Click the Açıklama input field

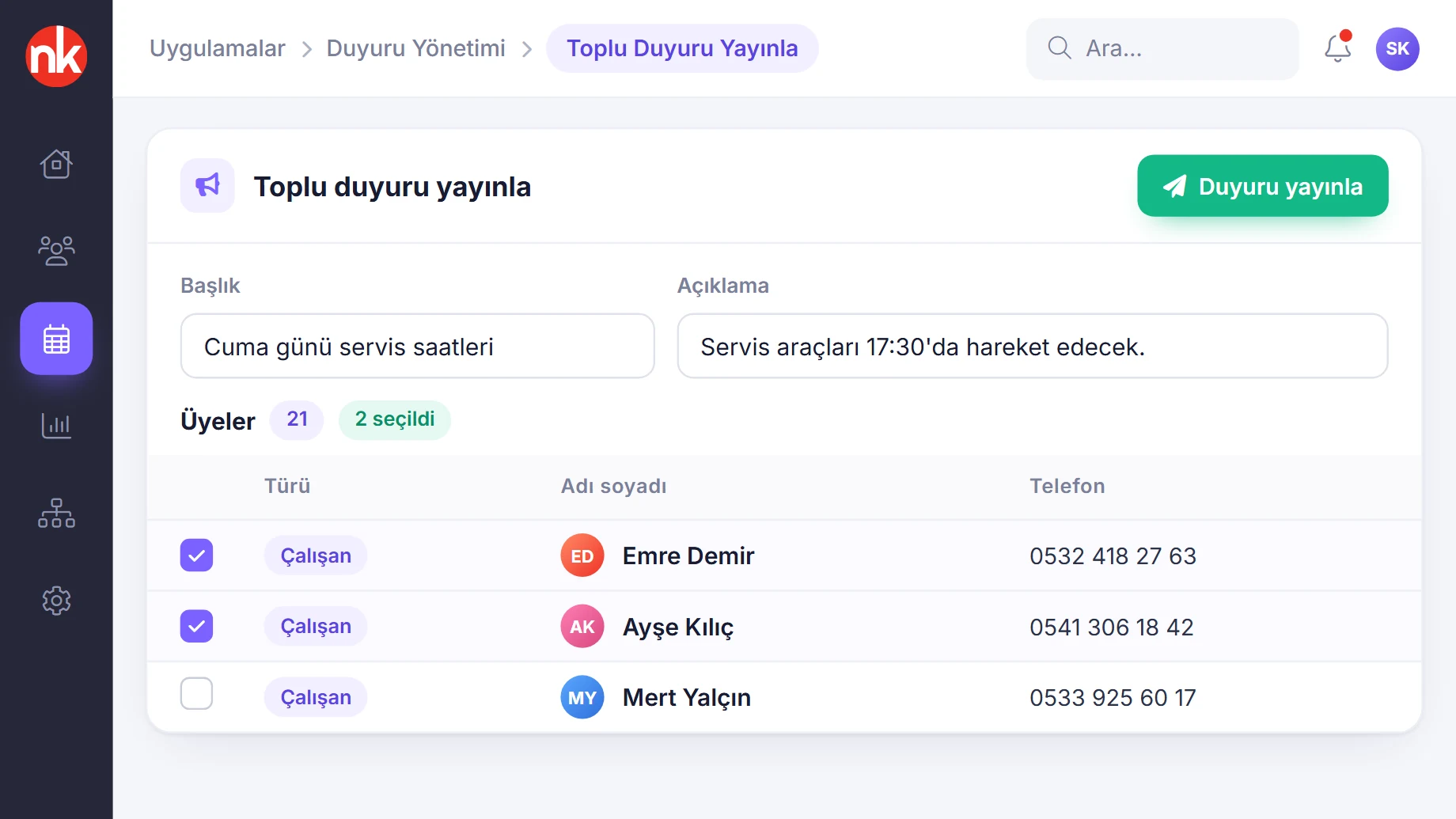pyautogui.click(x=1033, y=346)
